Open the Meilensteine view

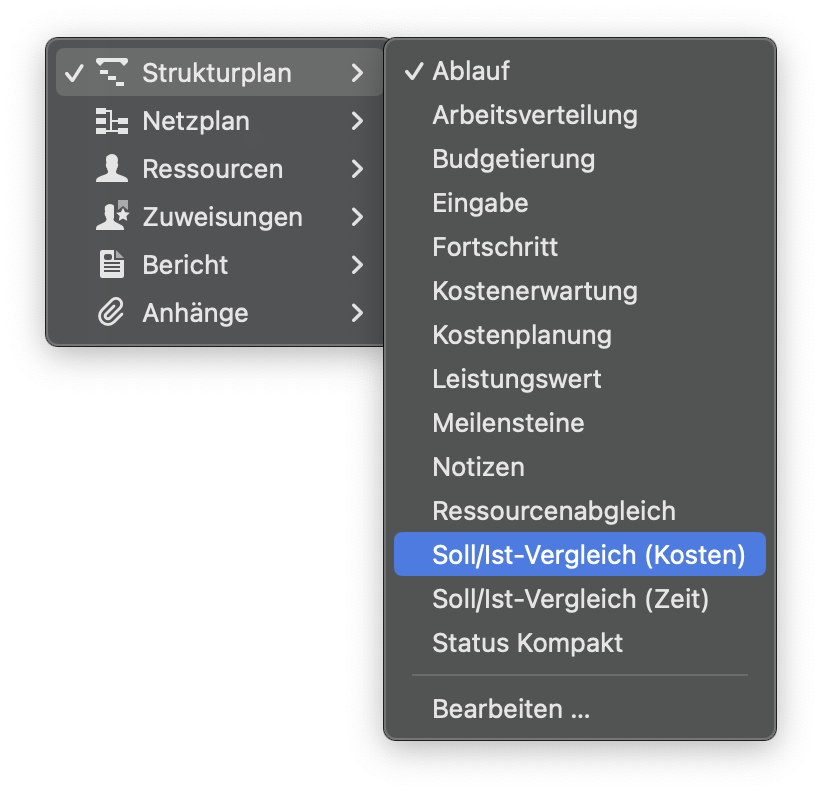tap(508, 423)
